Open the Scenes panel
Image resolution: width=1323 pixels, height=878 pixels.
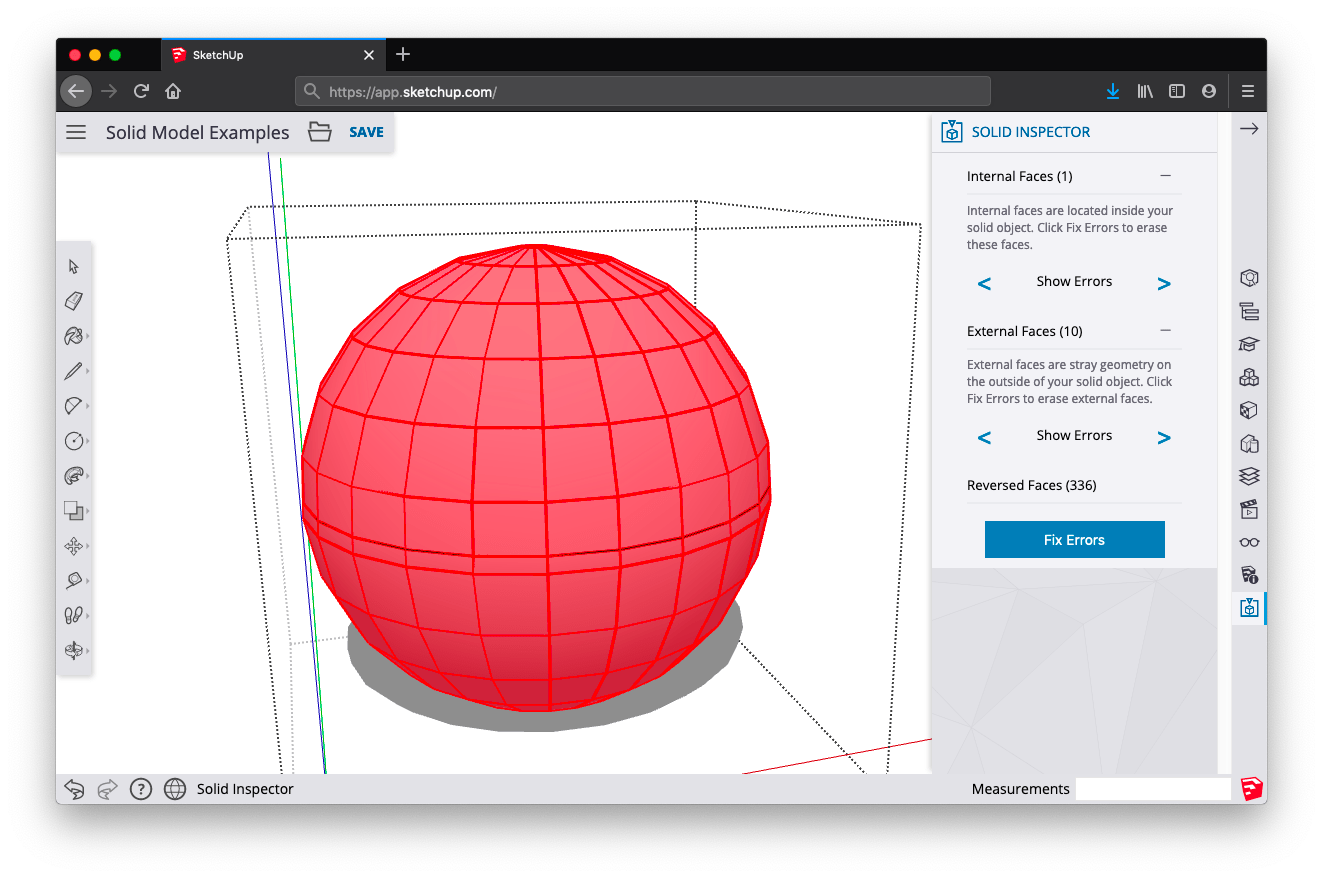1248,509
